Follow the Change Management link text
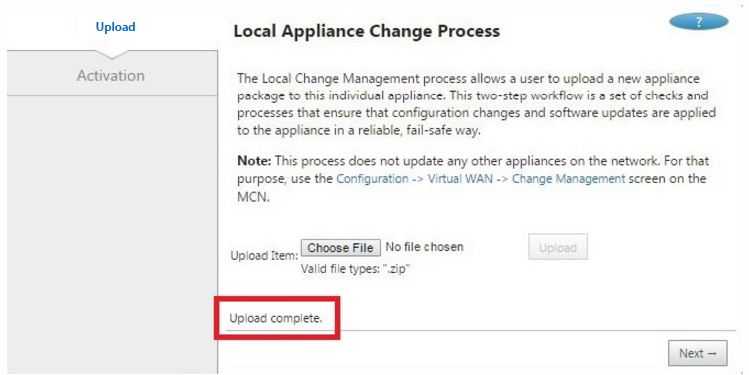This screenshot has height=375, width=749. (568, 179)
